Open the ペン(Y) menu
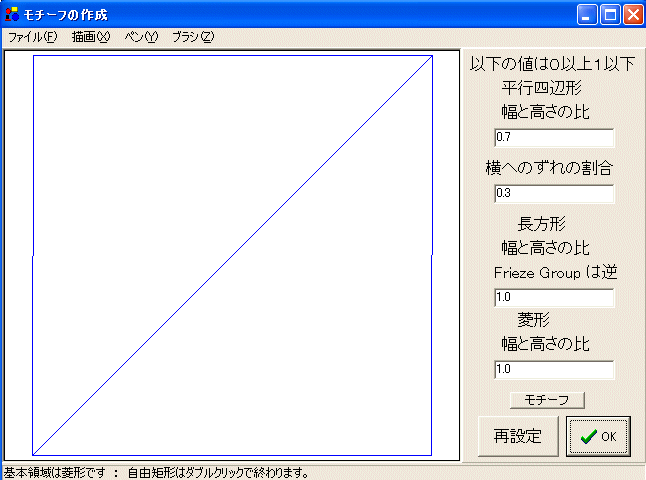The width and height of the screenshot is (646, 480). [141, 37]
